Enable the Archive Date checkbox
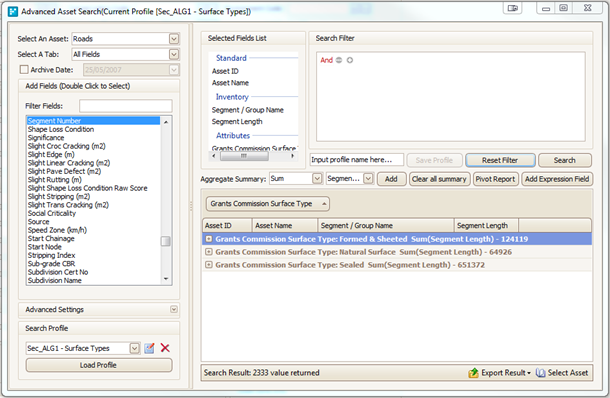The image size is (610, 398). click(x=24, y=70)
